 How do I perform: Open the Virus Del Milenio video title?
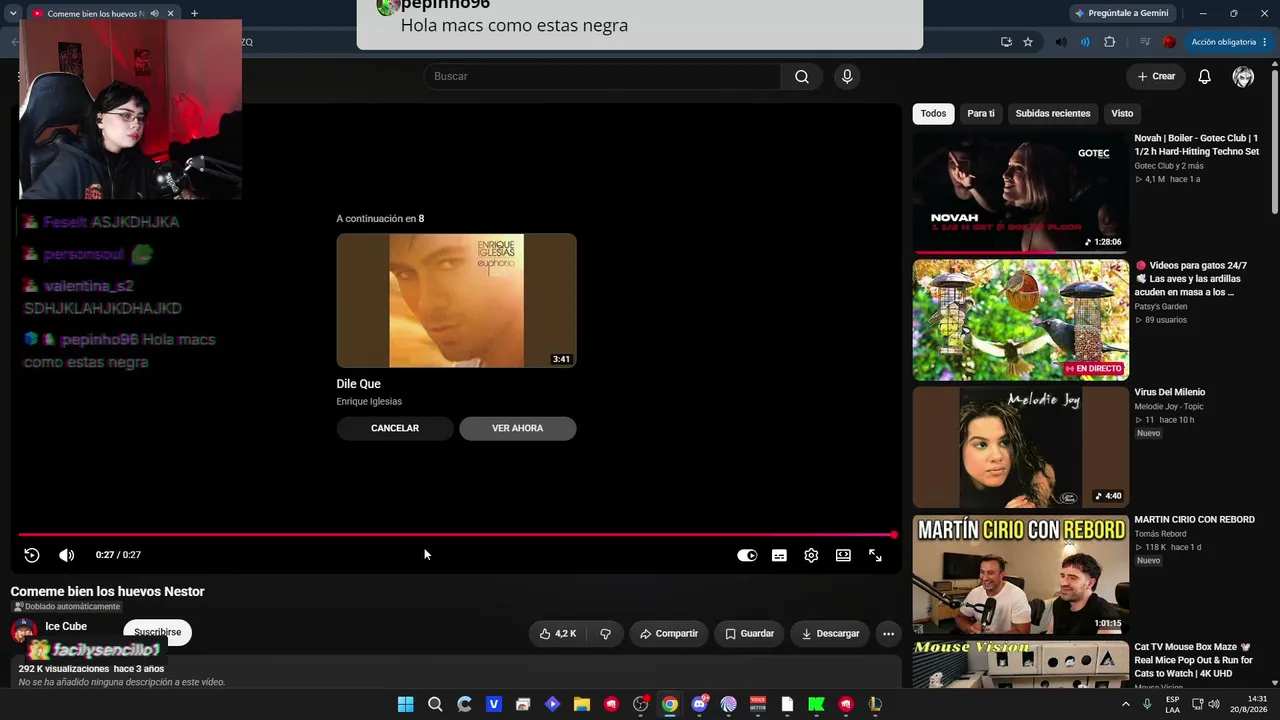coord(1169,393)
